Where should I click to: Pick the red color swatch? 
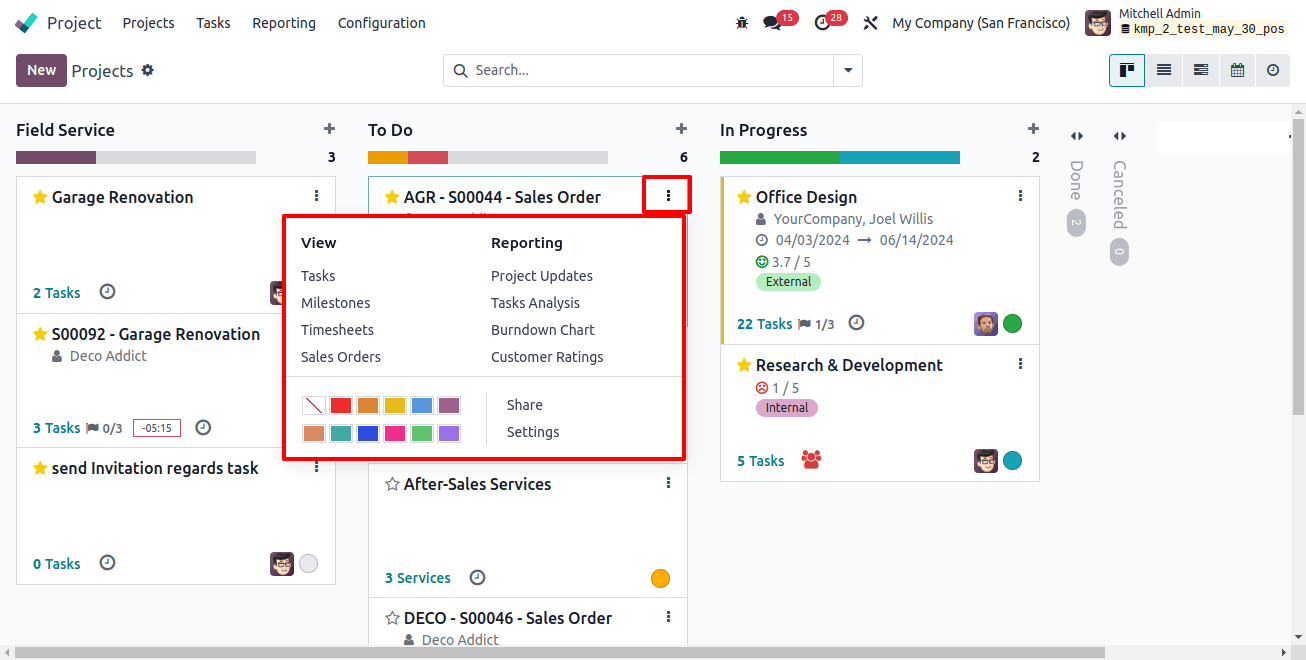[341, 405]
